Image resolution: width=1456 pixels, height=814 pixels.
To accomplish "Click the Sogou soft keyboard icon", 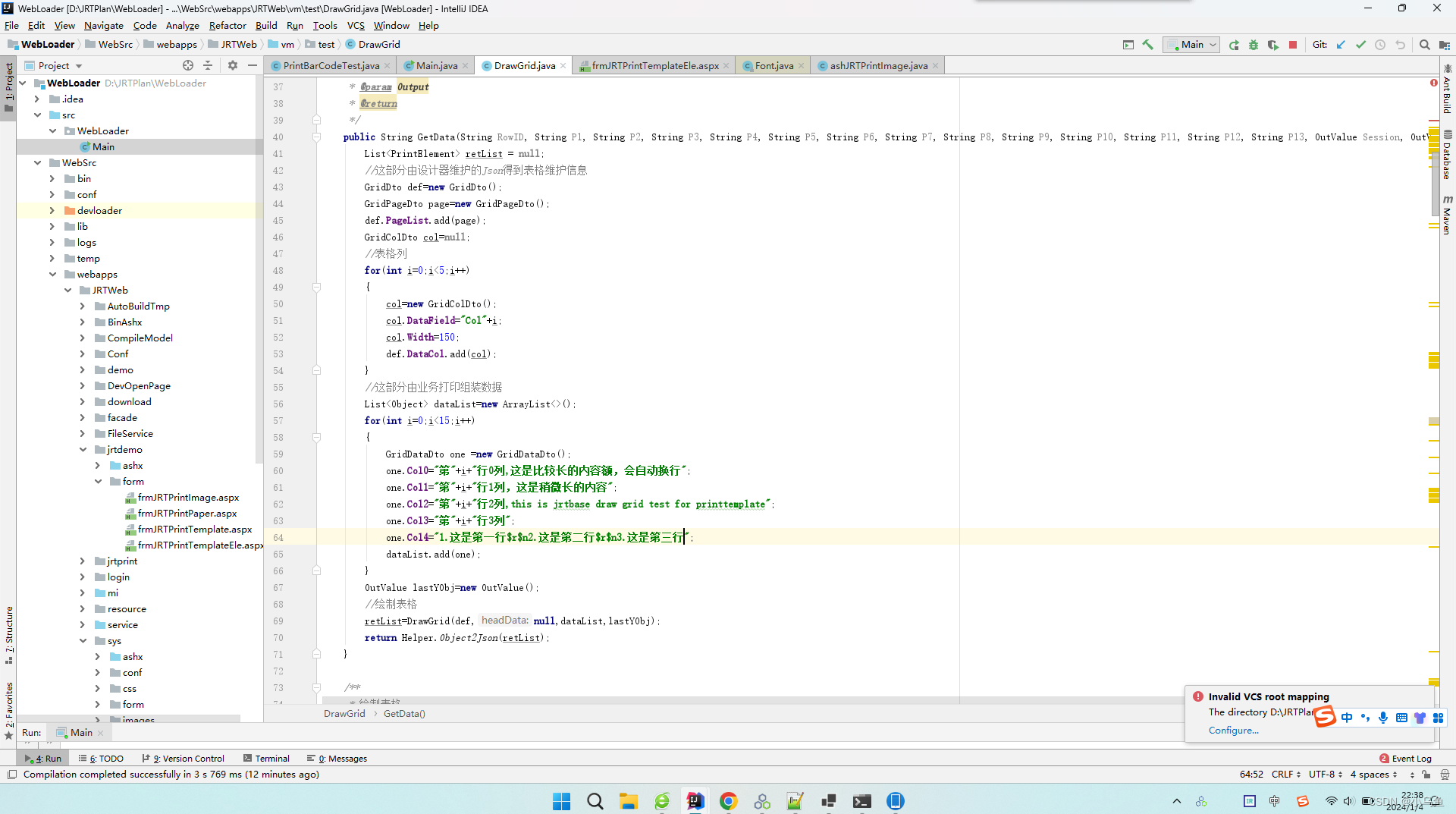I will [x=1401, y=718].
